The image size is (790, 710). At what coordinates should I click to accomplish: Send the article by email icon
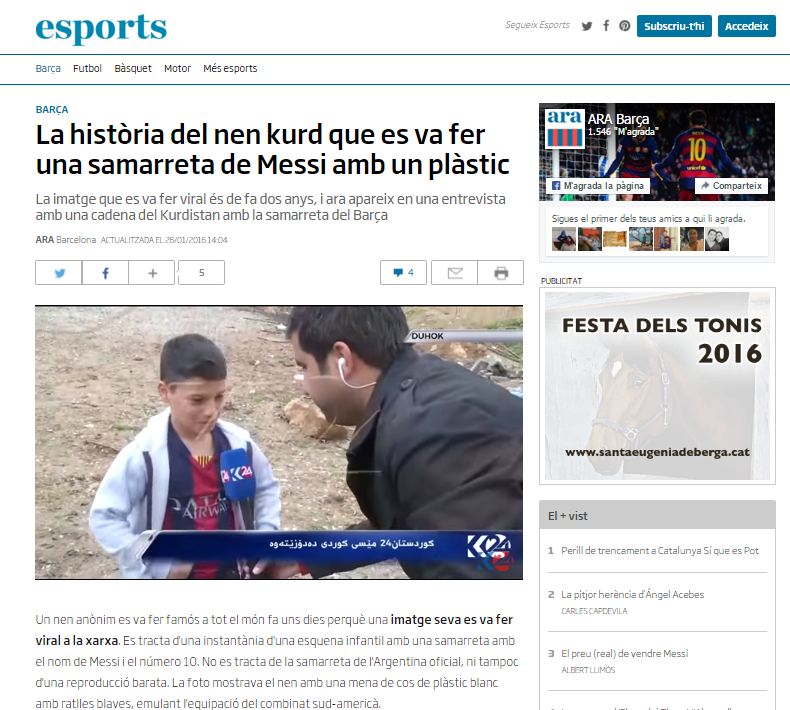tap(454, 273)
